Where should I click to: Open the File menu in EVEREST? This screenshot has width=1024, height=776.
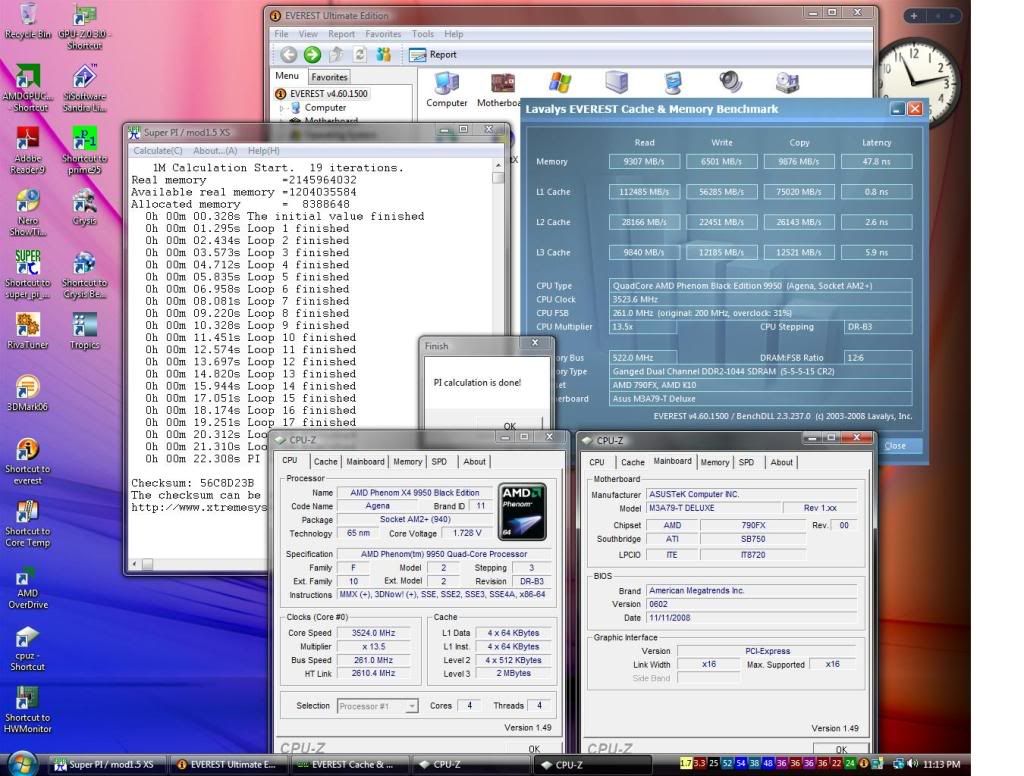[x=281, y=34]
